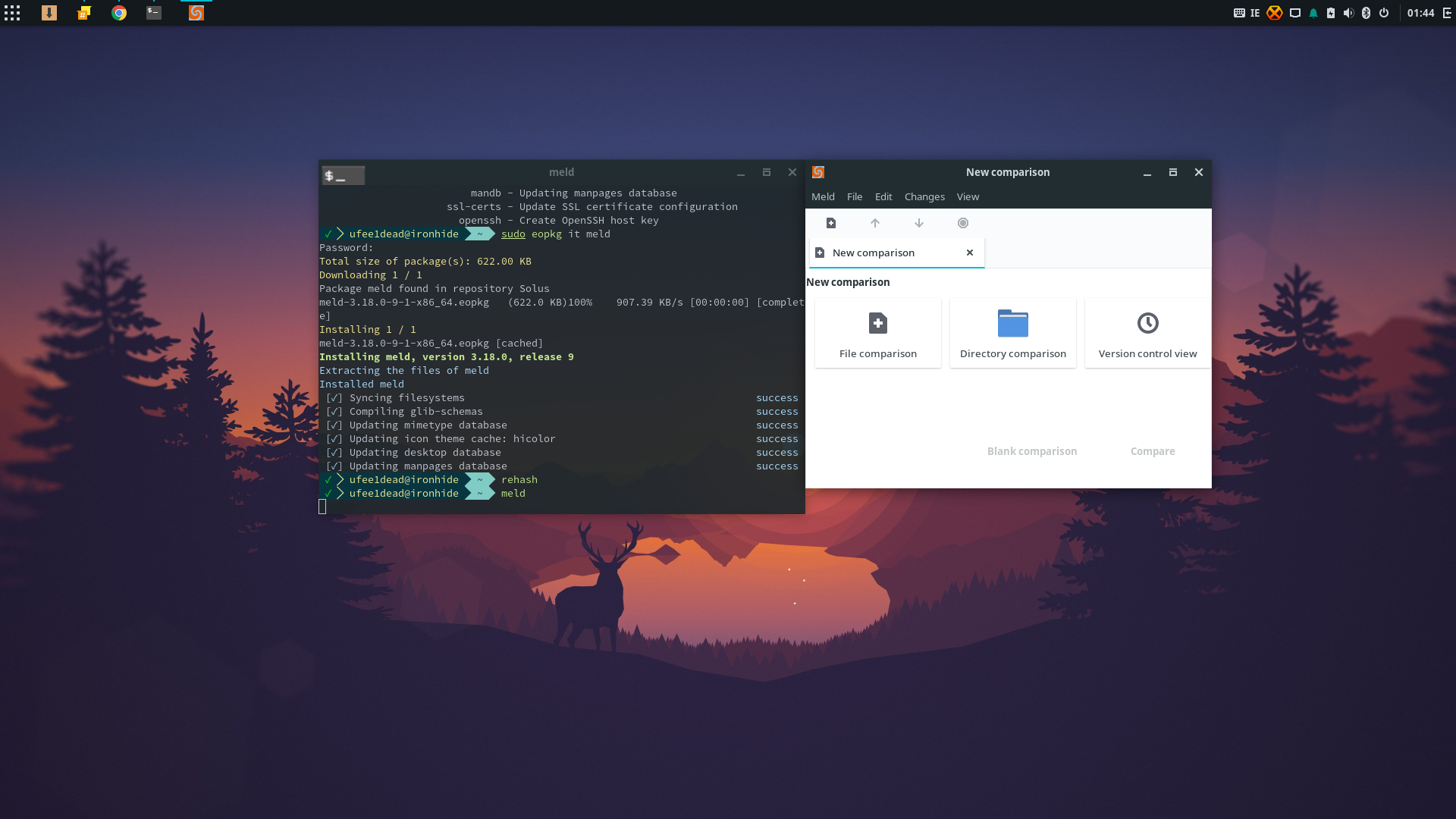Open the power menu tray icon
Image resolution: width=1456 pixels, height=819 pixels.
(1384, 13)
